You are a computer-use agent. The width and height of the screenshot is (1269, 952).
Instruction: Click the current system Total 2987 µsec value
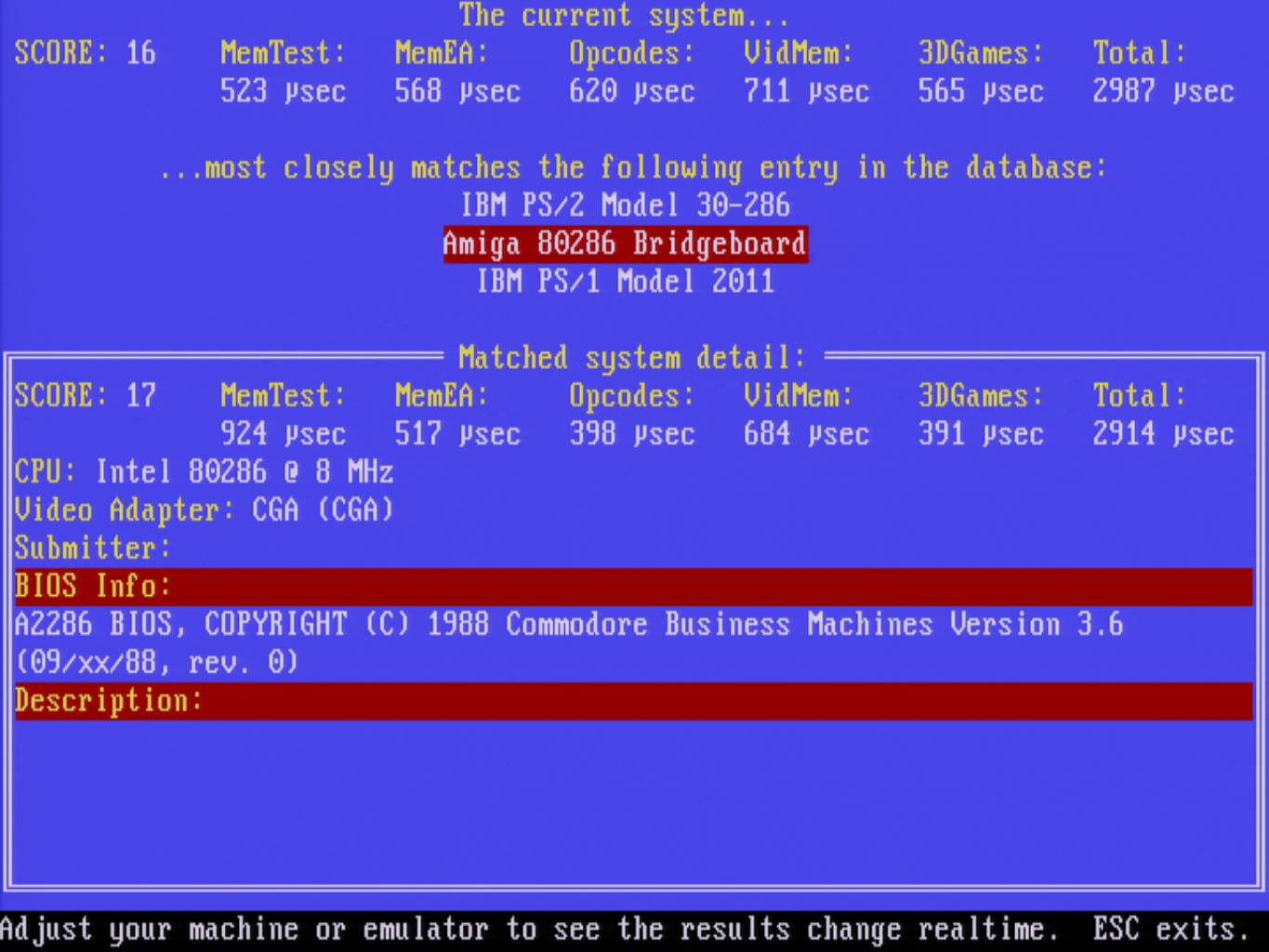pyautogui.click(x=1163, y=91)
